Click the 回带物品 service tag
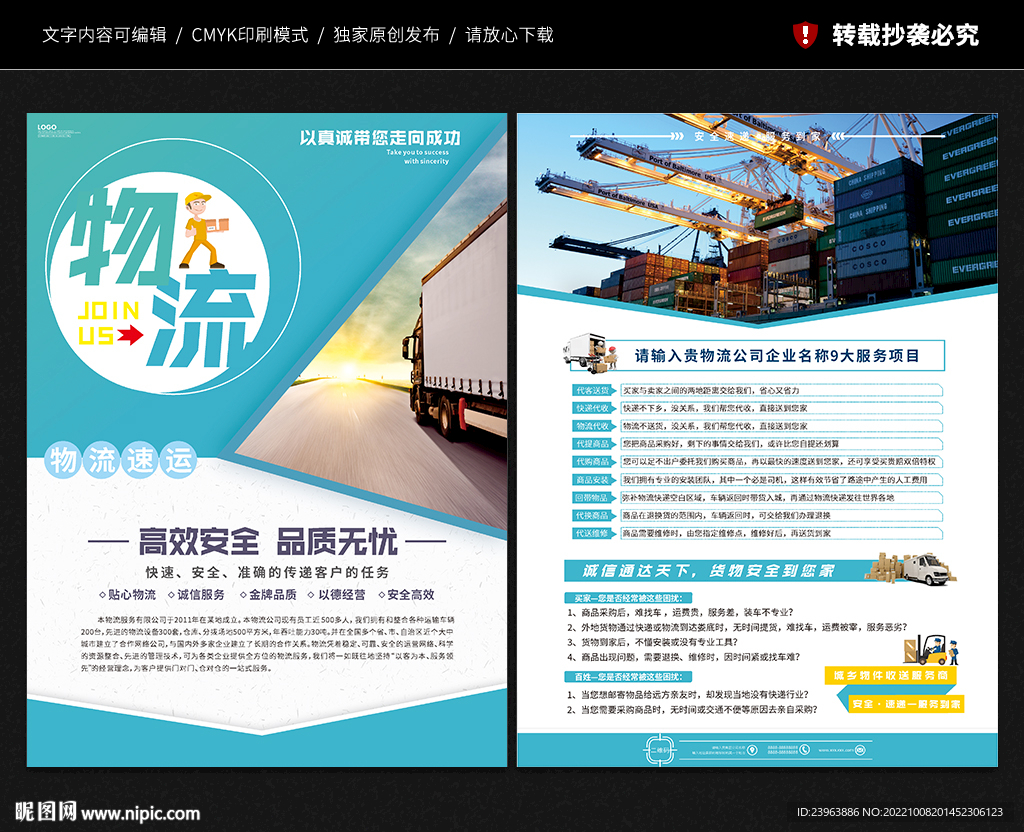Viewport: 1024px width, 832px height. coord(592,498)
